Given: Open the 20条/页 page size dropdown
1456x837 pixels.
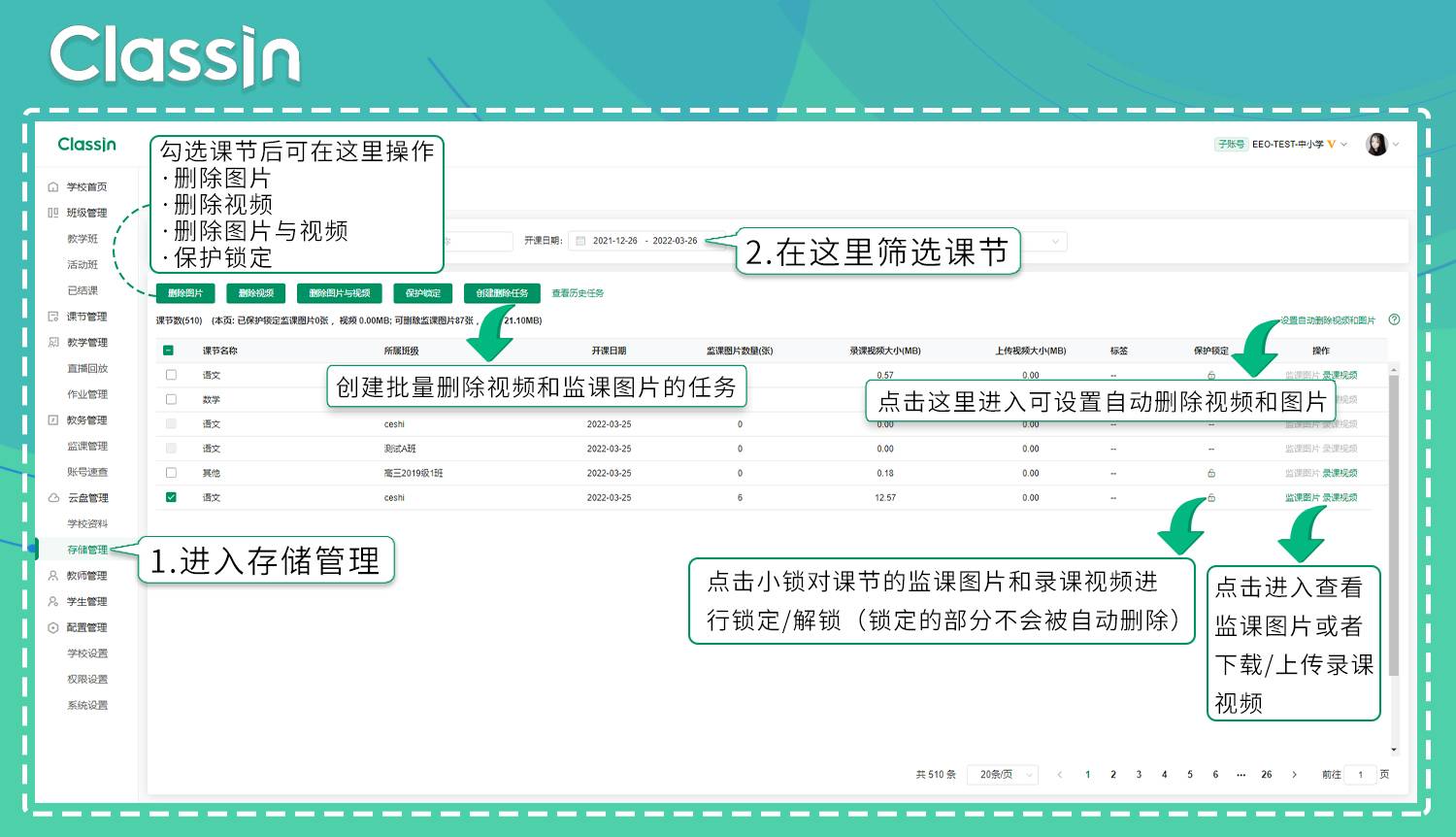Looking at the screenshot, I should pos(1003,775).
